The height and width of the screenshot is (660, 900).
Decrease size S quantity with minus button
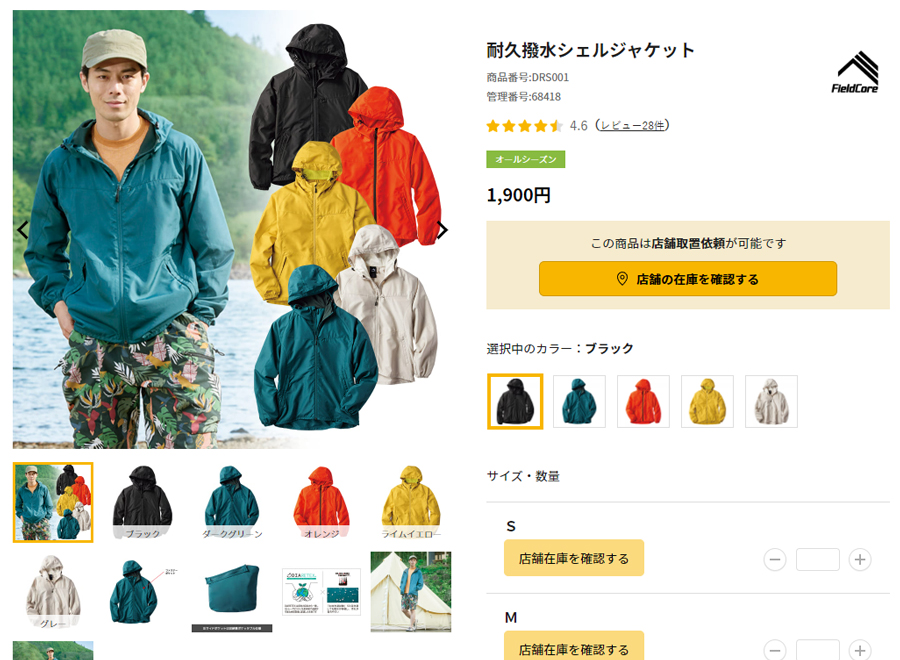pyautogui.click(x=774, y=560)
